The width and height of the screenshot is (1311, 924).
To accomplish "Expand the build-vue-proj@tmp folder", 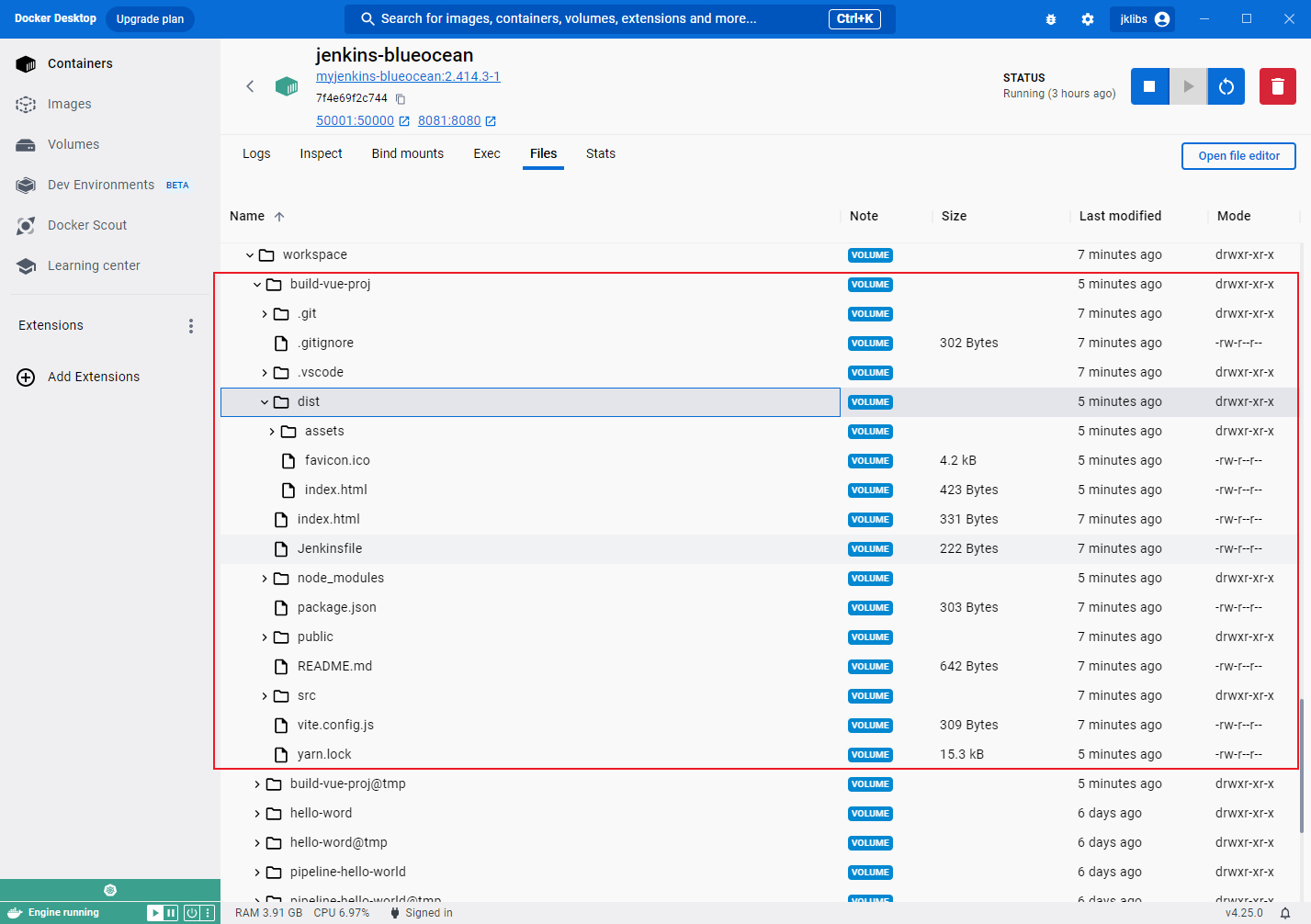I will pyautogui.click(x=257, y=784).
